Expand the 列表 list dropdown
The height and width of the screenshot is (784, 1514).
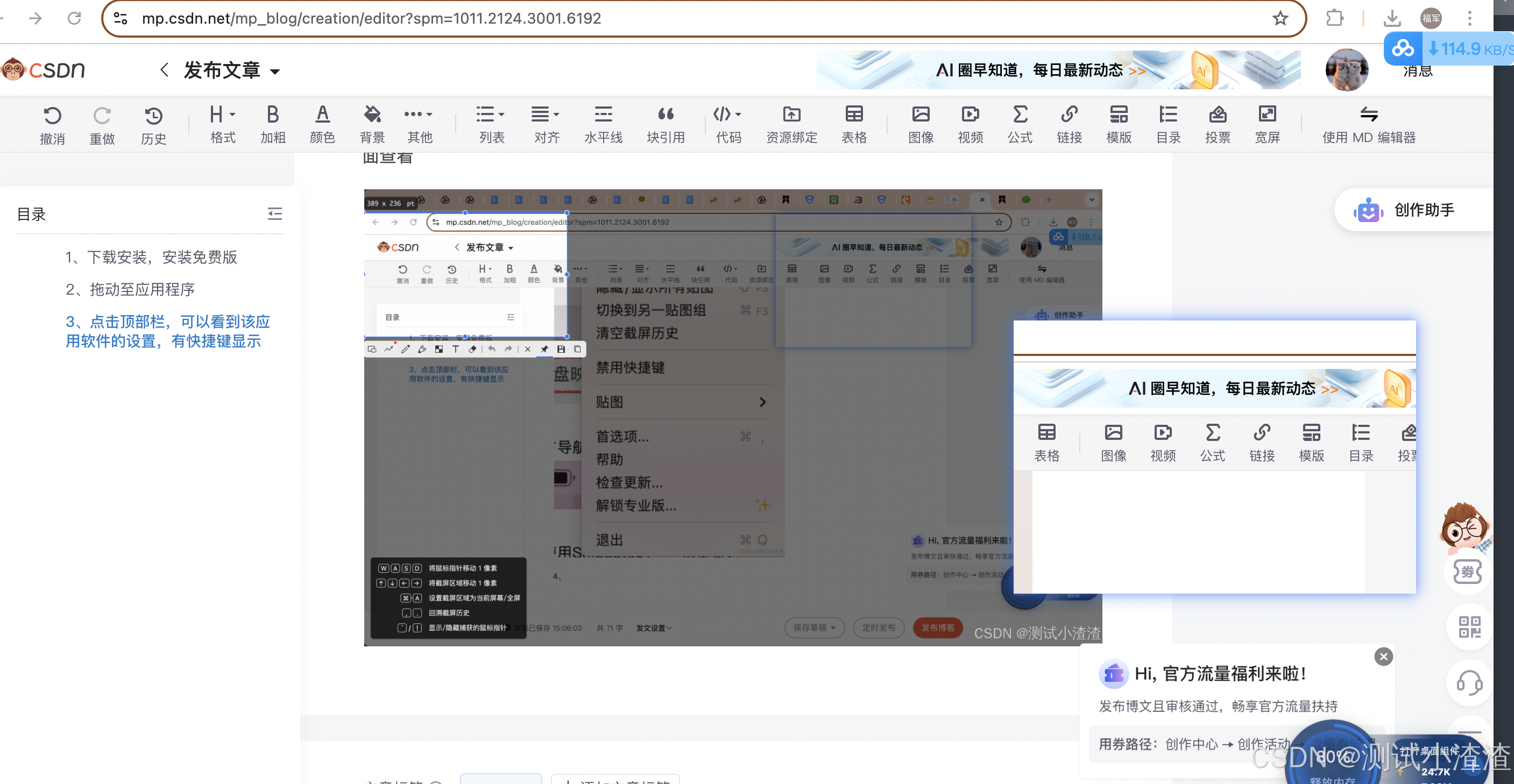(491, 124)
